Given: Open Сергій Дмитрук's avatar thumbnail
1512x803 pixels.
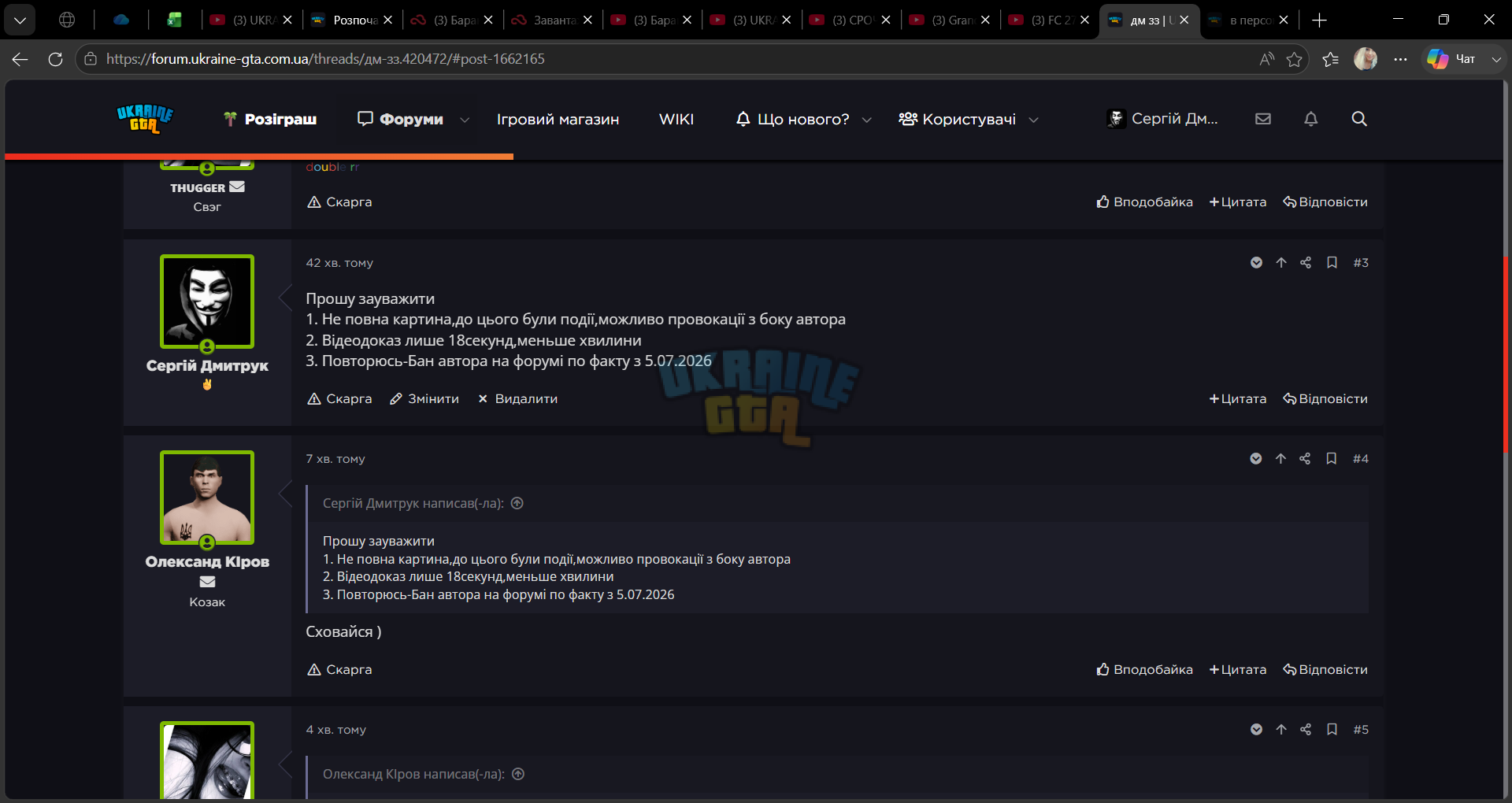Looking at the screenshot, I should pyautogui.click(x=207, y=302).
